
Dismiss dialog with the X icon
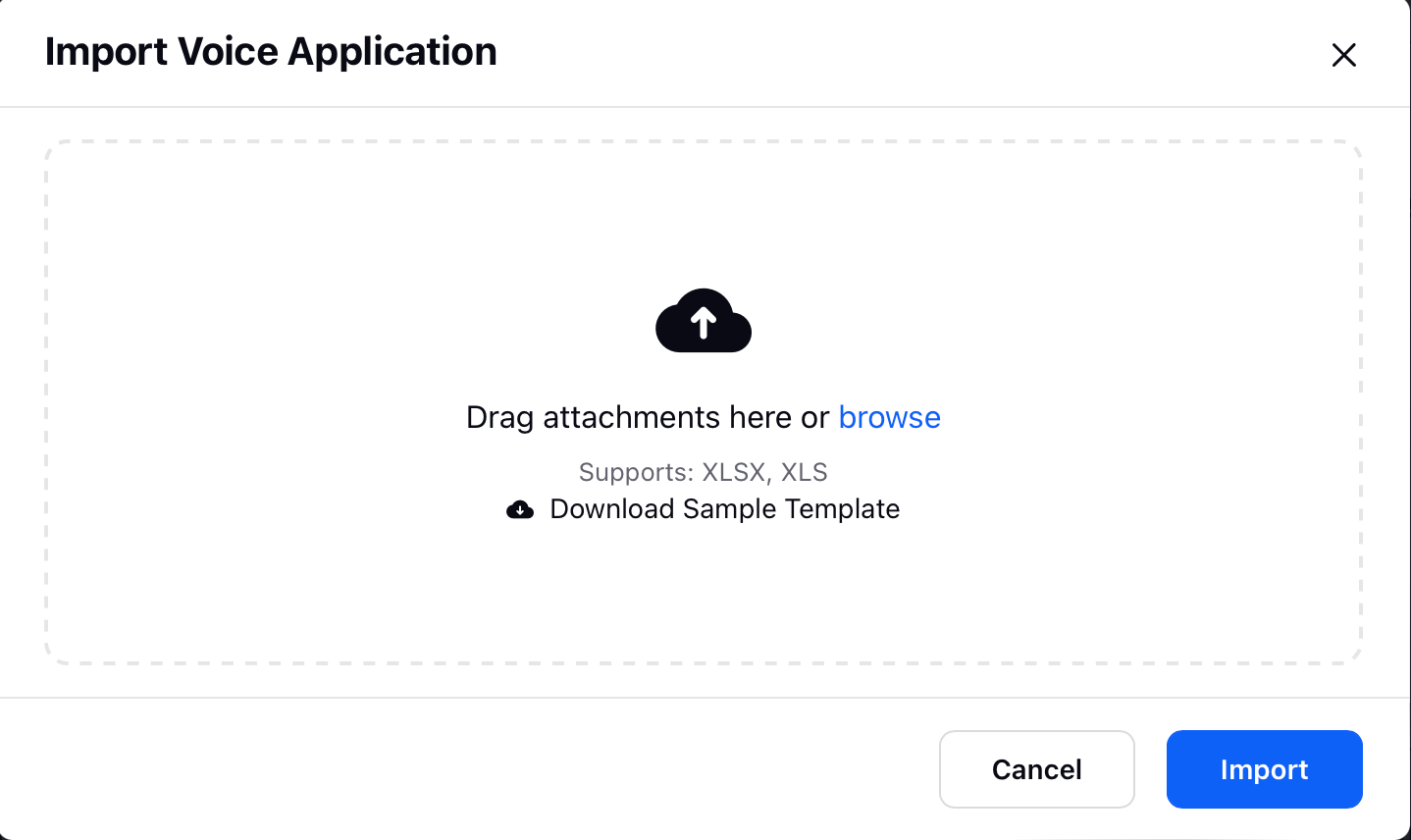1343,55
